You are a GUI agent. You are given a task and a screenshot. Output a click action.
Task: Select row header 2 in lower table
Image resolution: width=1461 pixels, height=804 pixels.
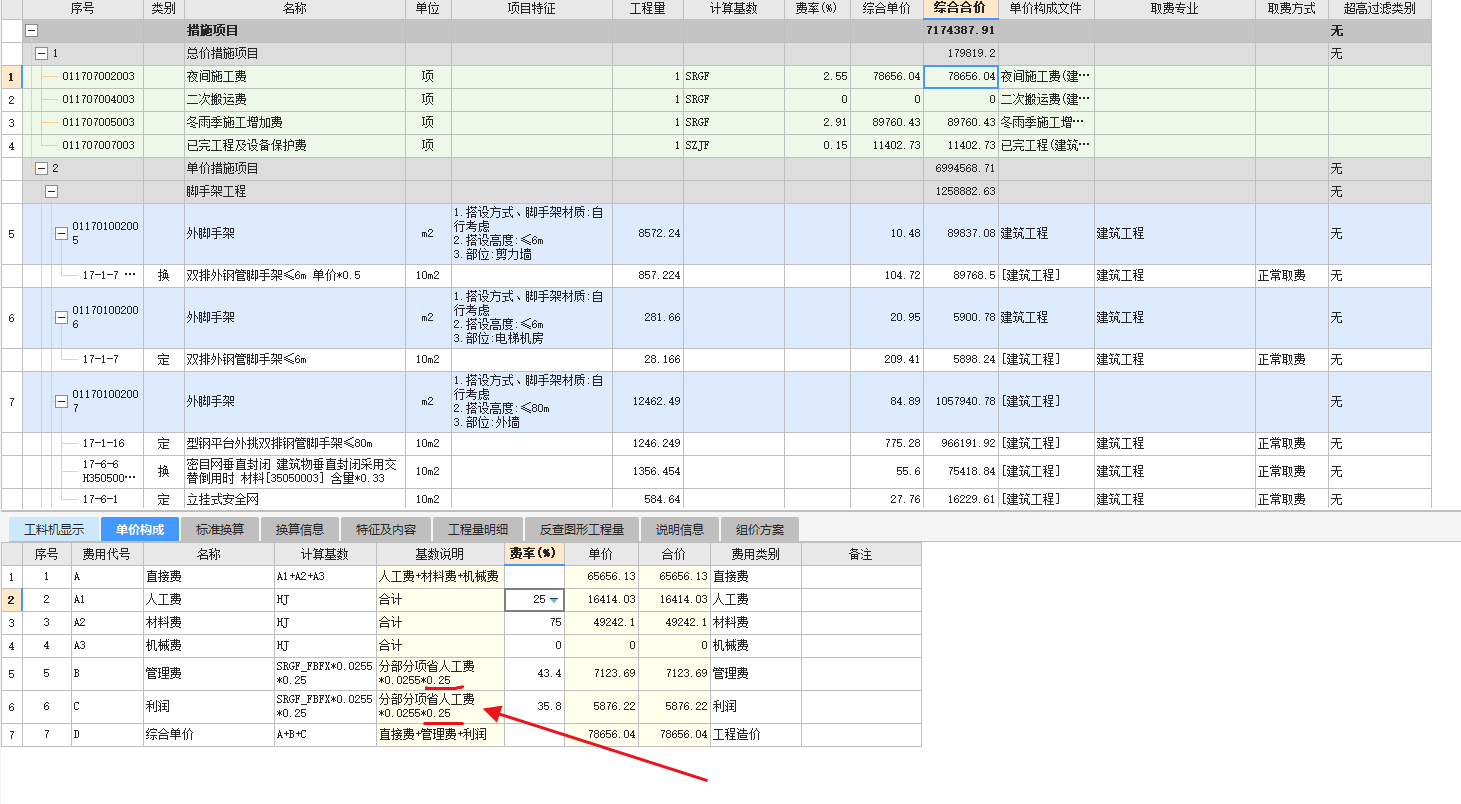tap(11, 600)
